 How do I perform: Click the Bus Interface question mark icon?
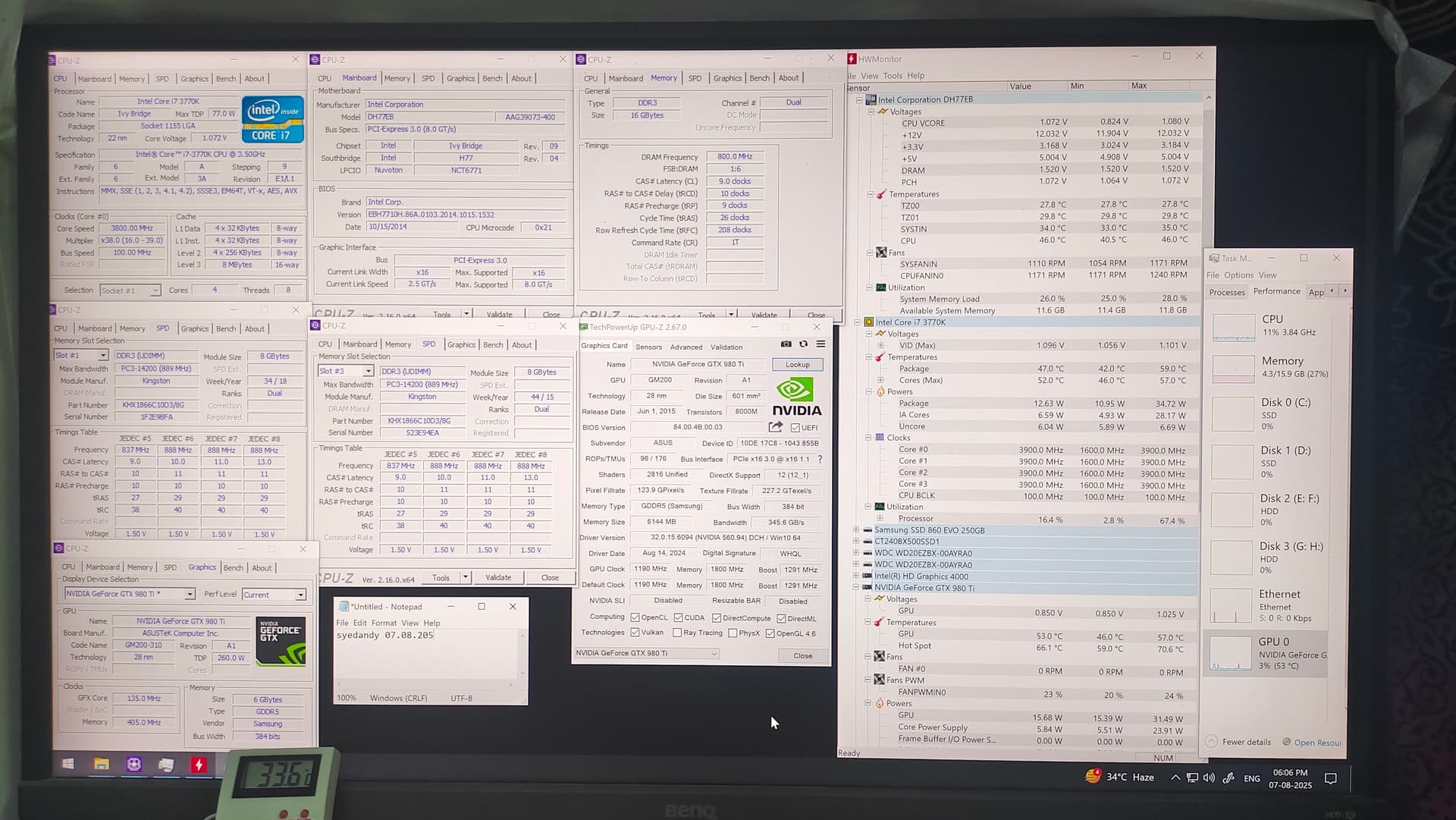click(820, 459)
